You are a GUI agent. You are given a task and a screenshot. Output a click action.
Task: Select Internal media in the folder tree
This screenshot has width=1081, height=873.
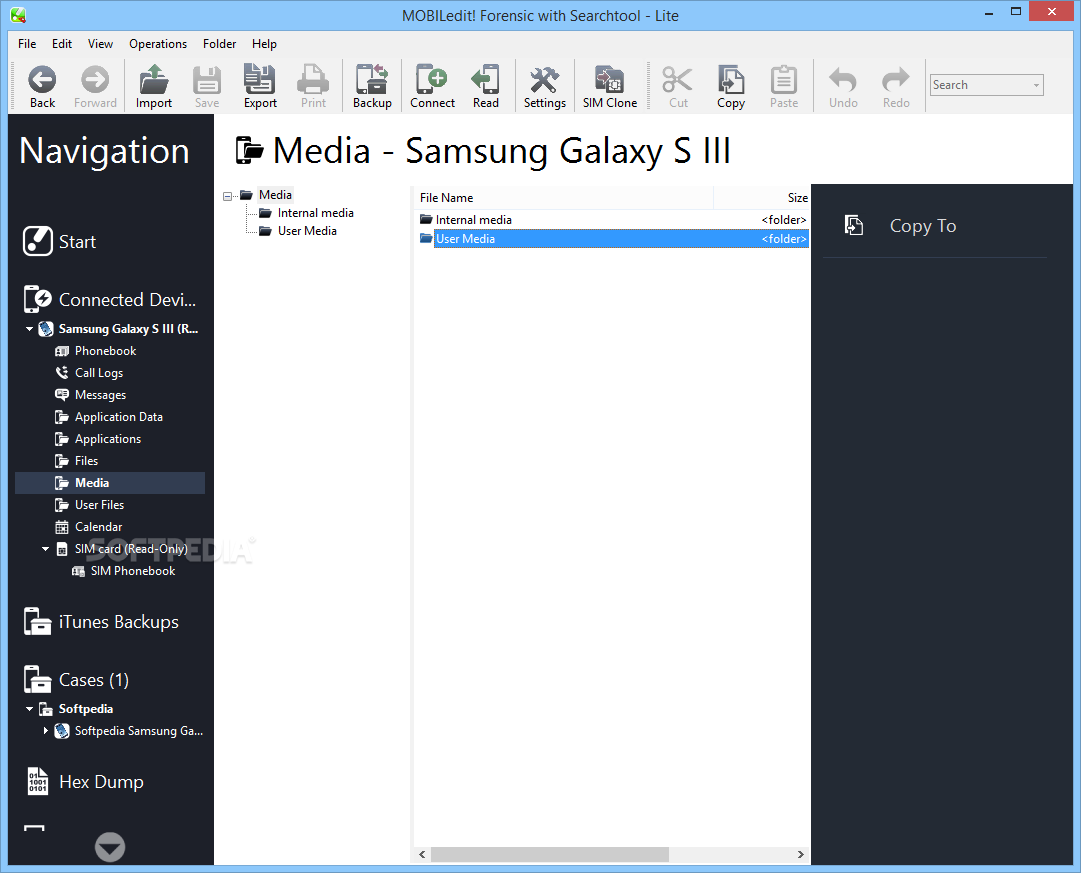coord(315,213)
